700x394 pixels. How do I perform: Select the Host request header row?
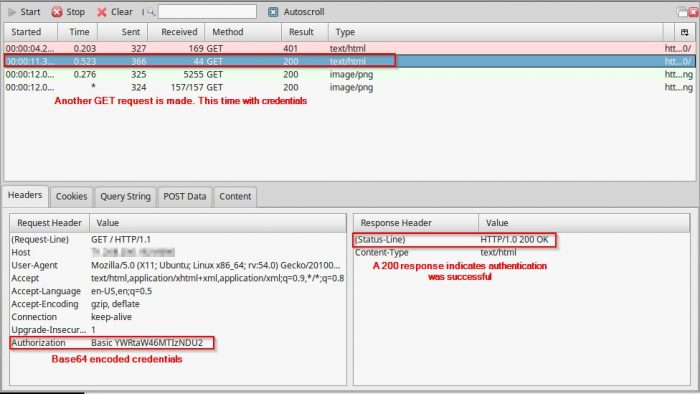[178, 253]
